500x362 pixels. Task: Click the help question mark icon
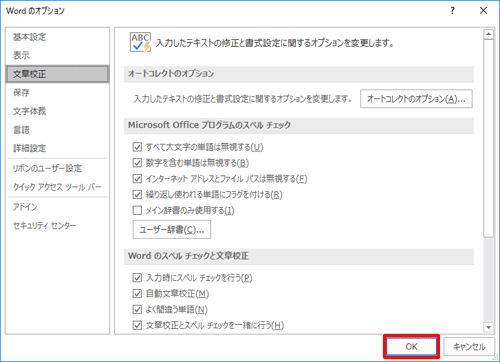pyautogui.click(x=452, y=11)
